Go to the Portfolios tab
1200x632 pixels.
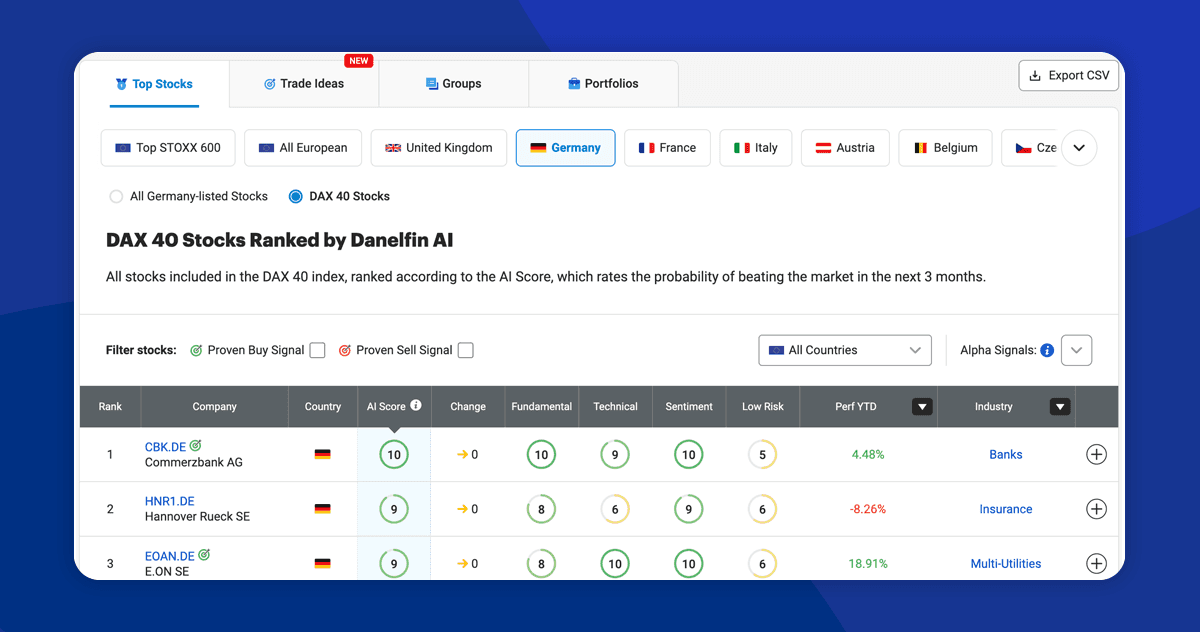(603, 84)
